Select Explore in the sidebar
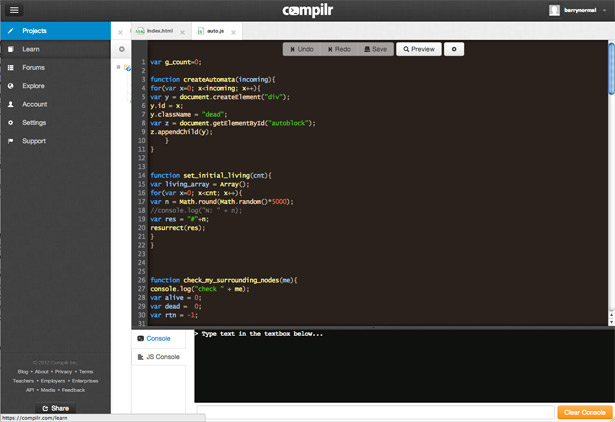This screenshot has height=422, width=615. tap(55, 86)
